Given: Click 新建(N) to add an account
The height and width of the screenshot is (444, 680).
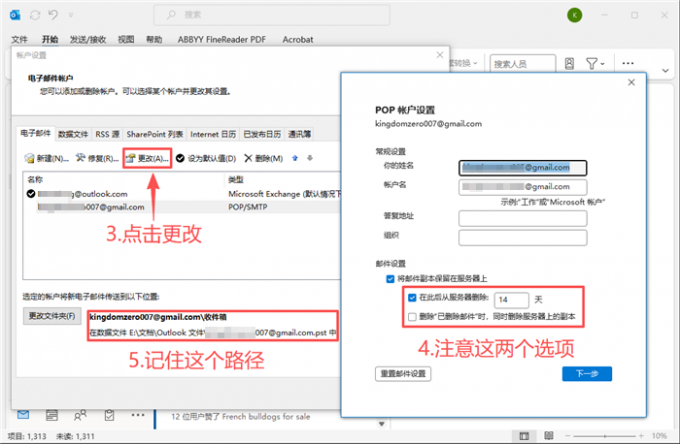Looking at the screenshot, I should coord(47,159).
